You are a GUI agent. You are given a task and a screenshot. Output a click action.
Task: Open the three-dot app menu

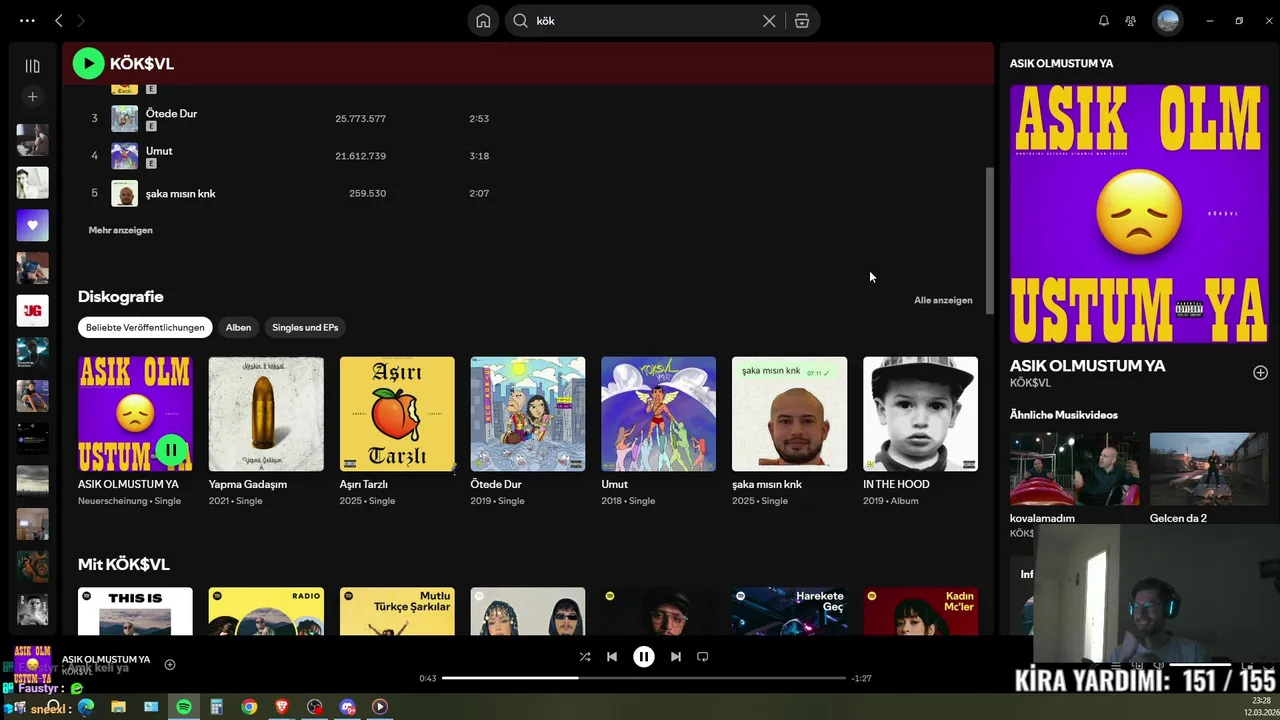[x=27, y=20]
